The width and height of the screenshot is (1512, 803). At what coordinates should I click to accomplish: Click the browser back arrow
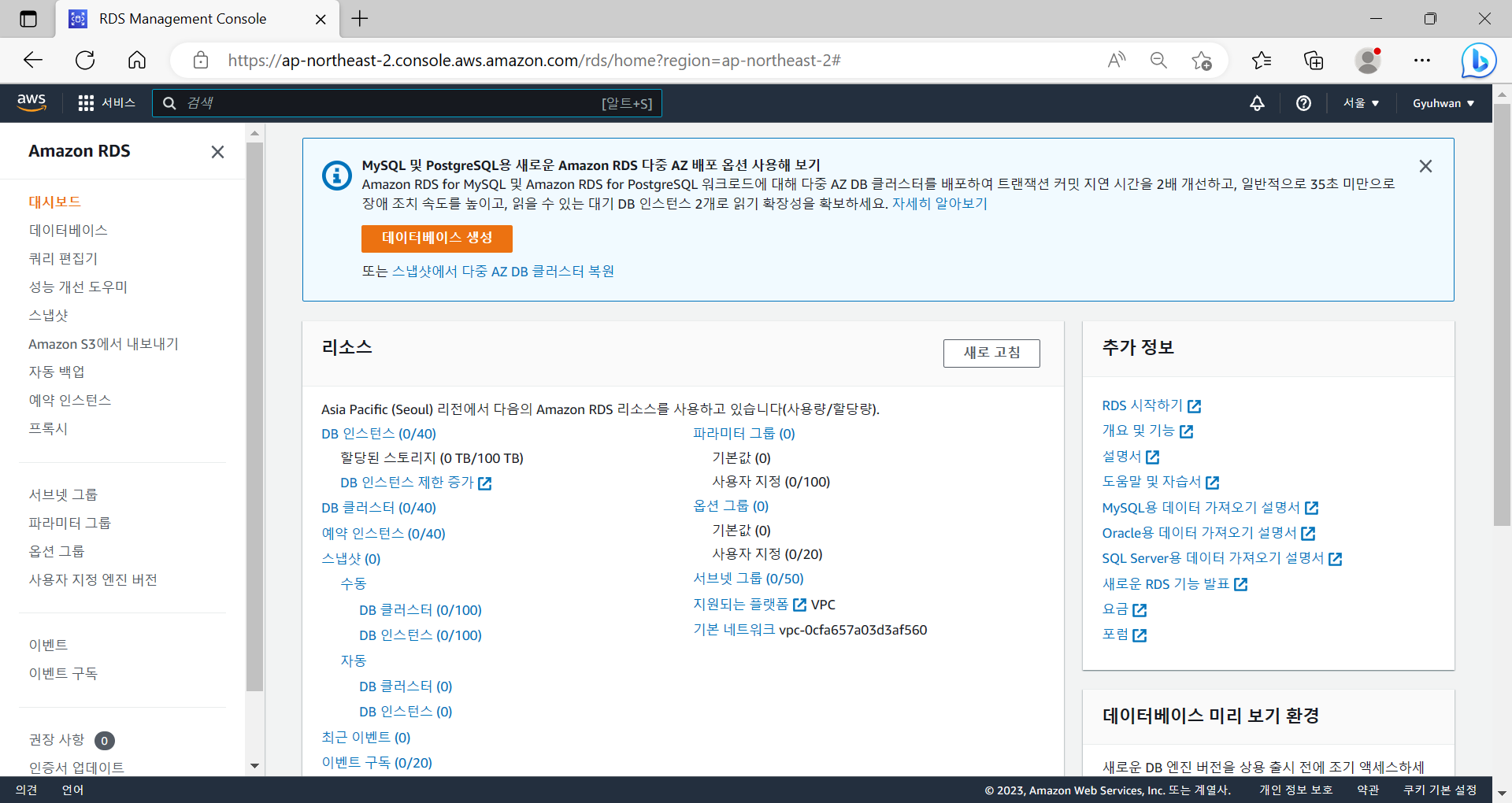33,60
